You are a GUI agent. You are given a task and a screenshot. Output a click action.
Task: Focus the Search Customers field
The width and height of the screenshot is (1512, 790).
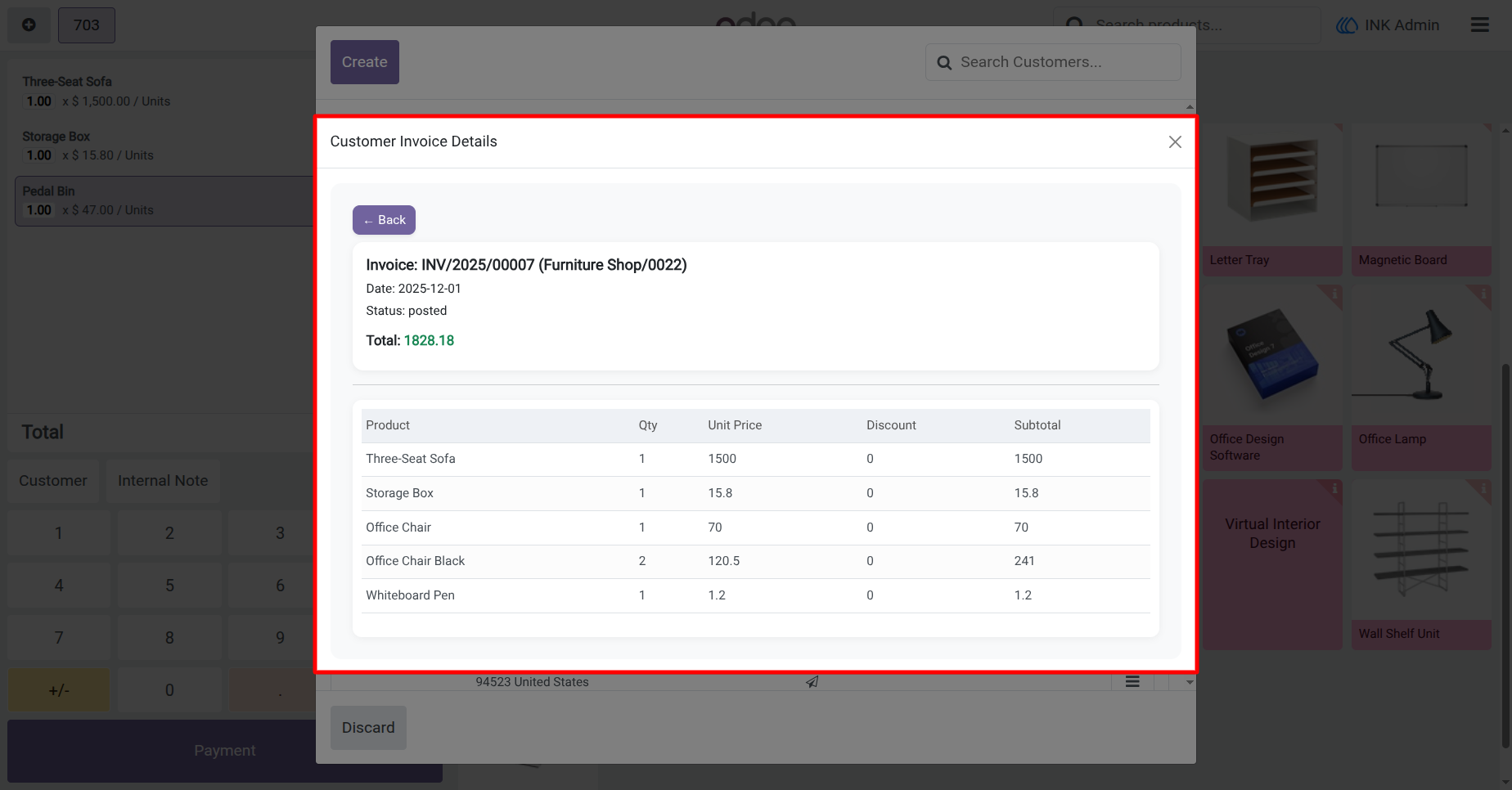coord(1053,62)
